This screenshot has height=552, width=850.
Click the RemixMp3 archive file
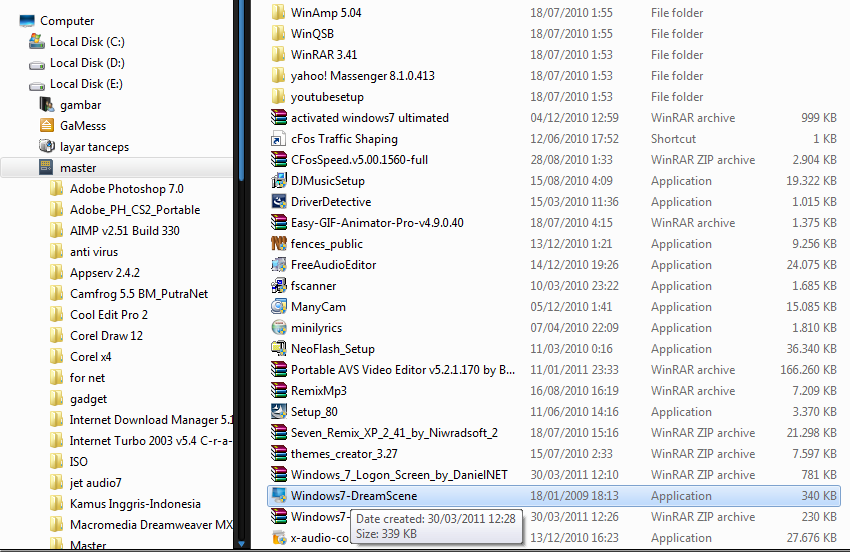tap(318, 391)
